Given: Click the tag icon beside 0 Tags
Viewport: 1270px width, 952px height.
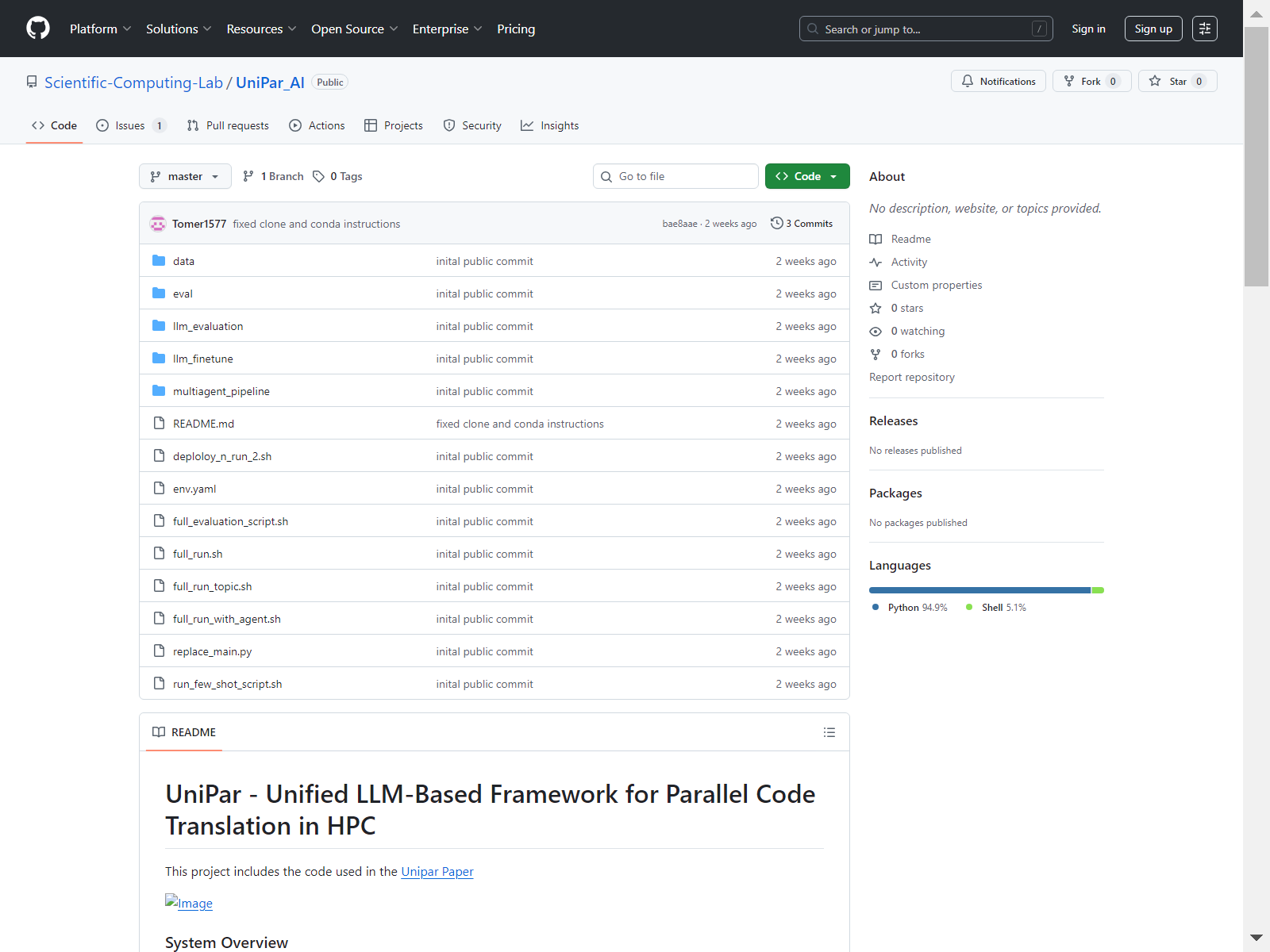Looking at the screenshot, I should (318, 176).
